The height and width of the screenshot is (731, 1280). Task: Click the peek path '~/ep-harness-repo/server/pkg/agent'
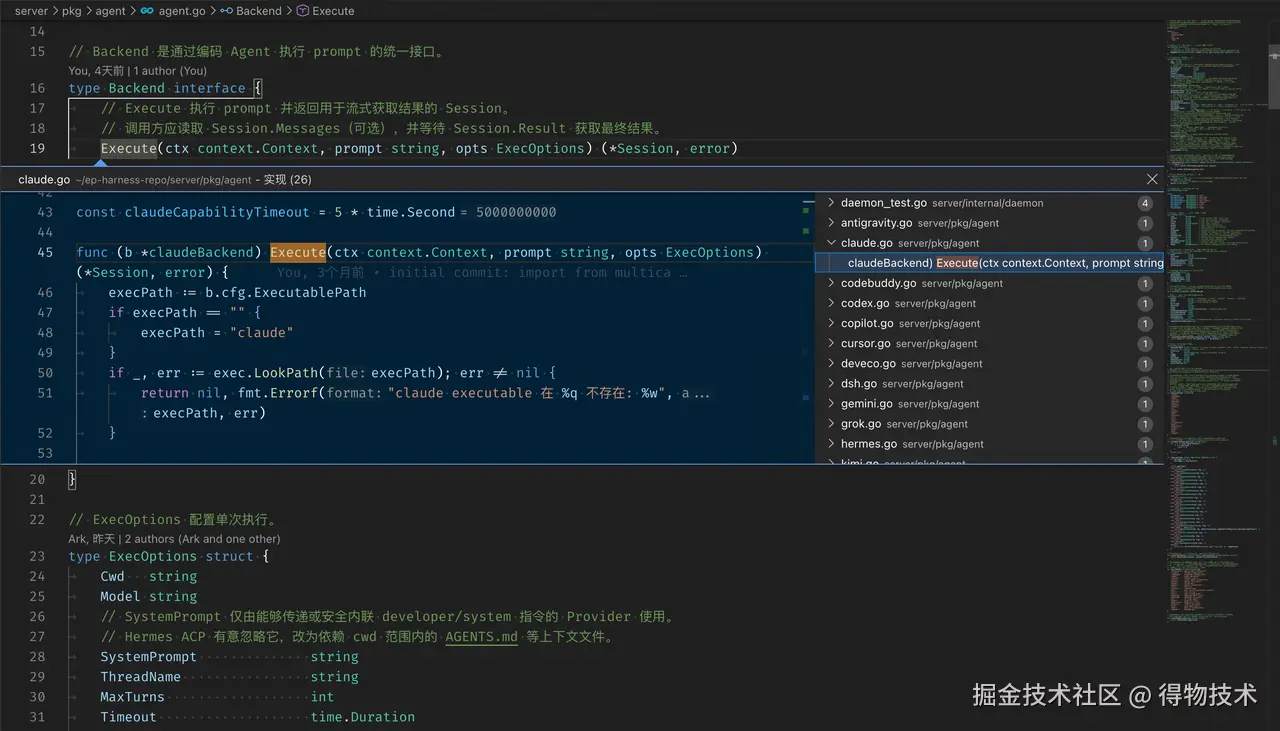[x=166, y=179]
